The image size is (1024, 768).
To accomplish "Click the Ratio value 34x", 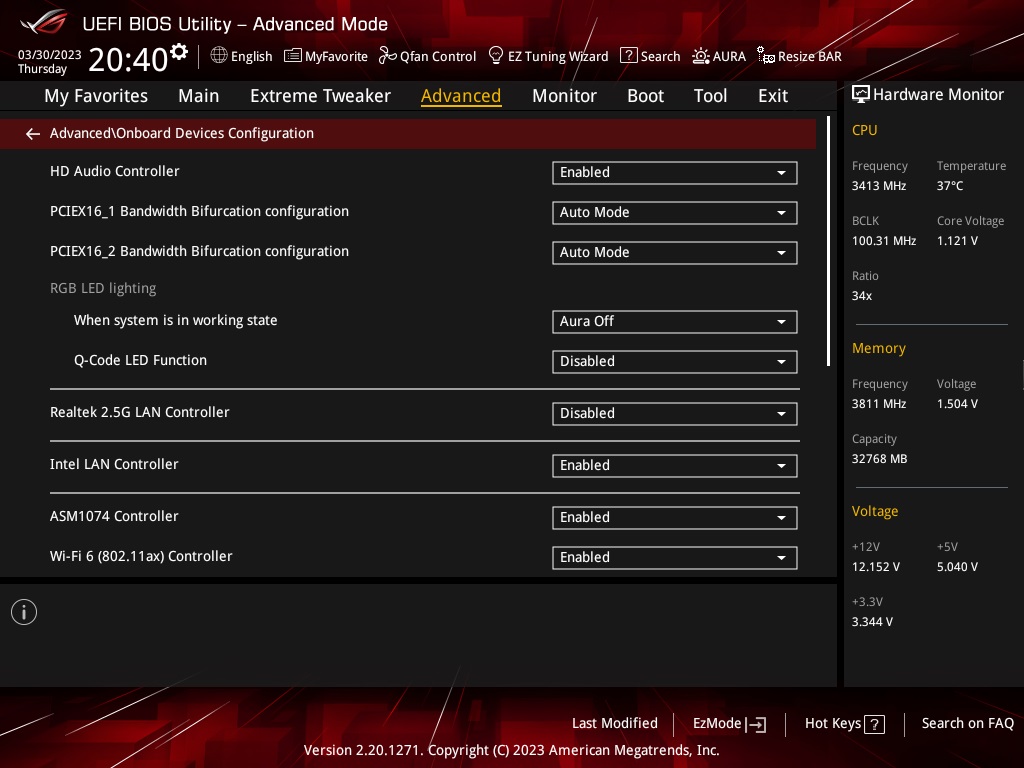I will click(x=861, y=296).
